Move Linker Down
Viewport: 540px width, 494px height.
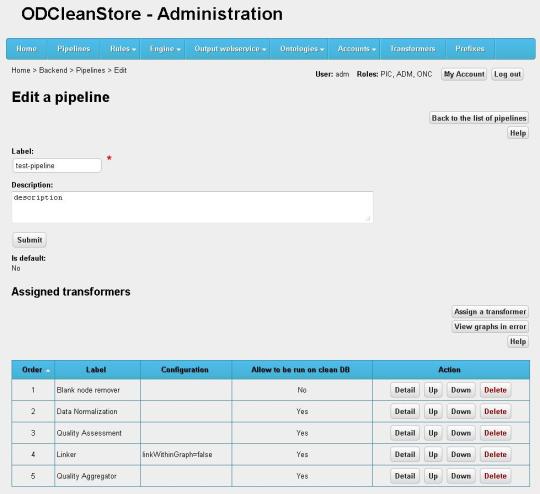point(461,455)
